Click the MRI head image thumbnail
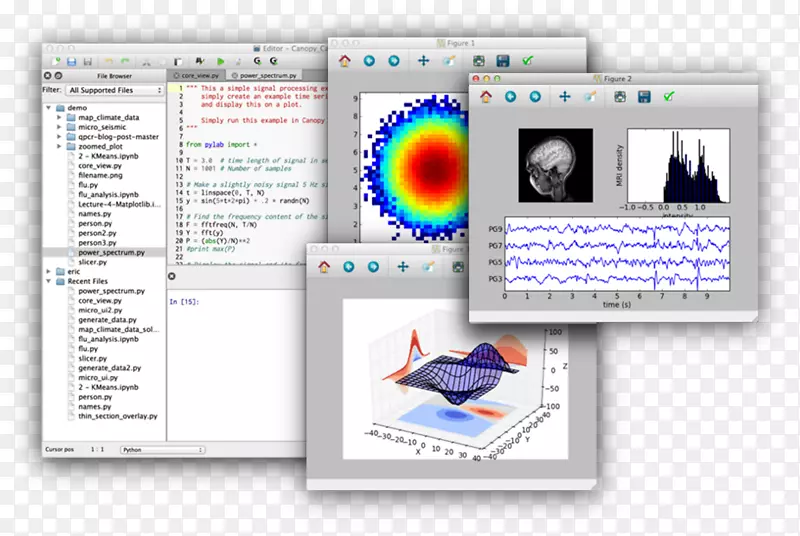Image resolution: width=800 pixels, height=536 pixels. tap(555, 163)
